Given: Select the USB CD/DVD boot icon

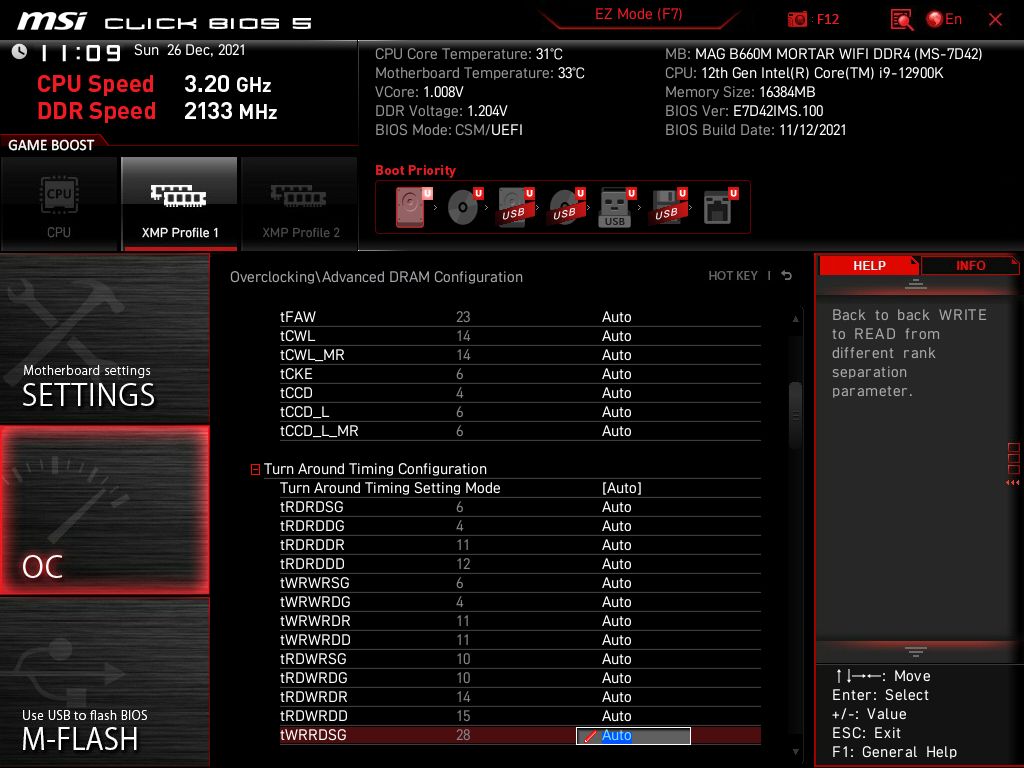Looking at the screenshot, I should tap(567, 206).
